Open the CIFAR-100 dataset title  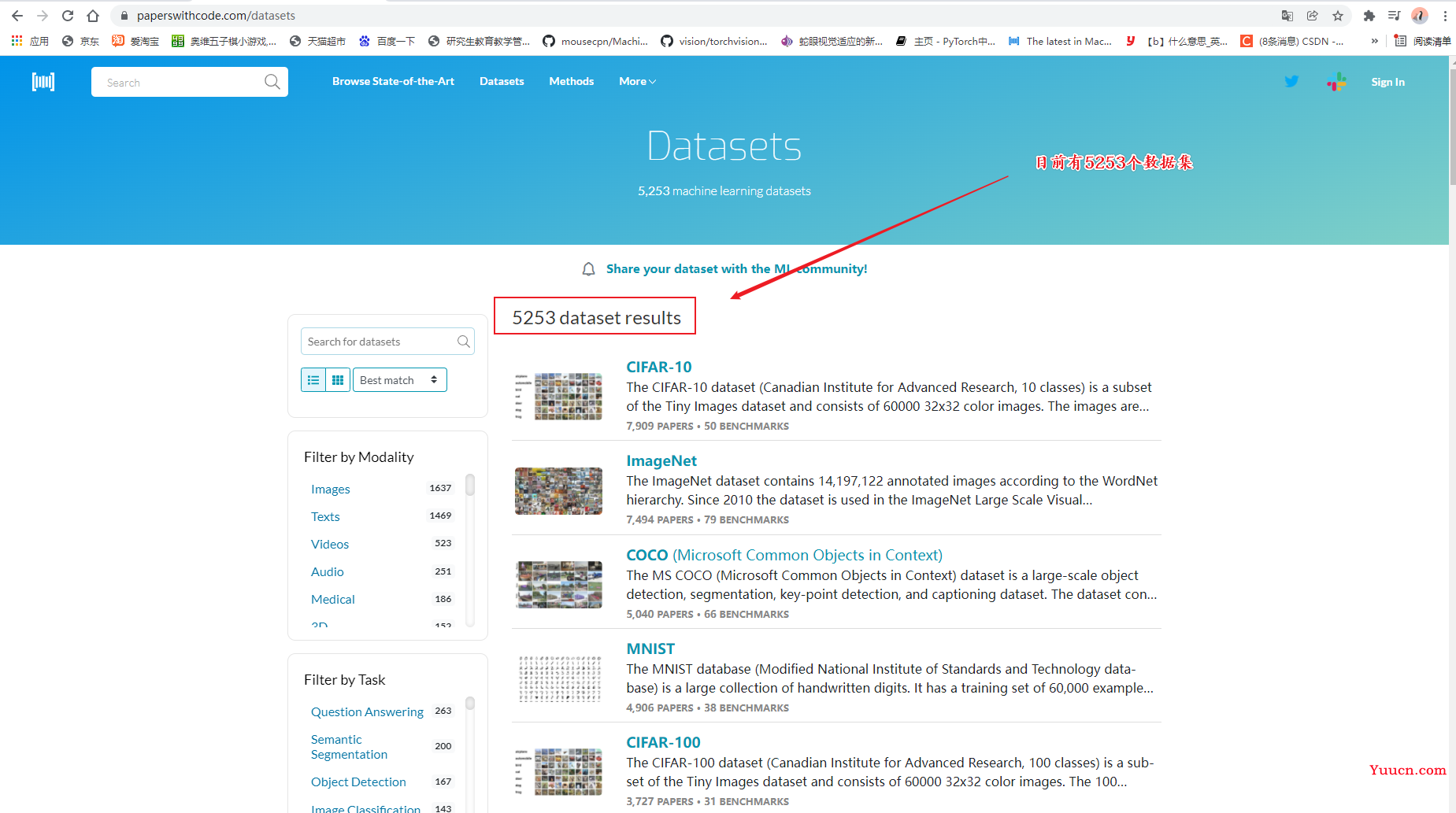pos(663,742)
